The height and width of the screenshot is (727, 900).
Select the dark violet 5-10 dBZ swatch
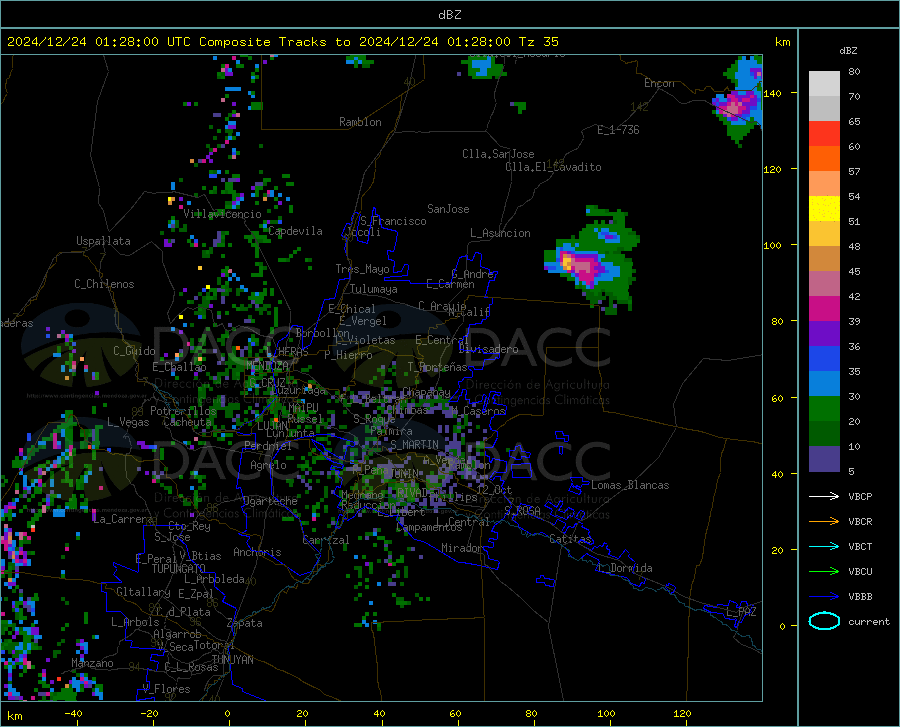point(824,459)
